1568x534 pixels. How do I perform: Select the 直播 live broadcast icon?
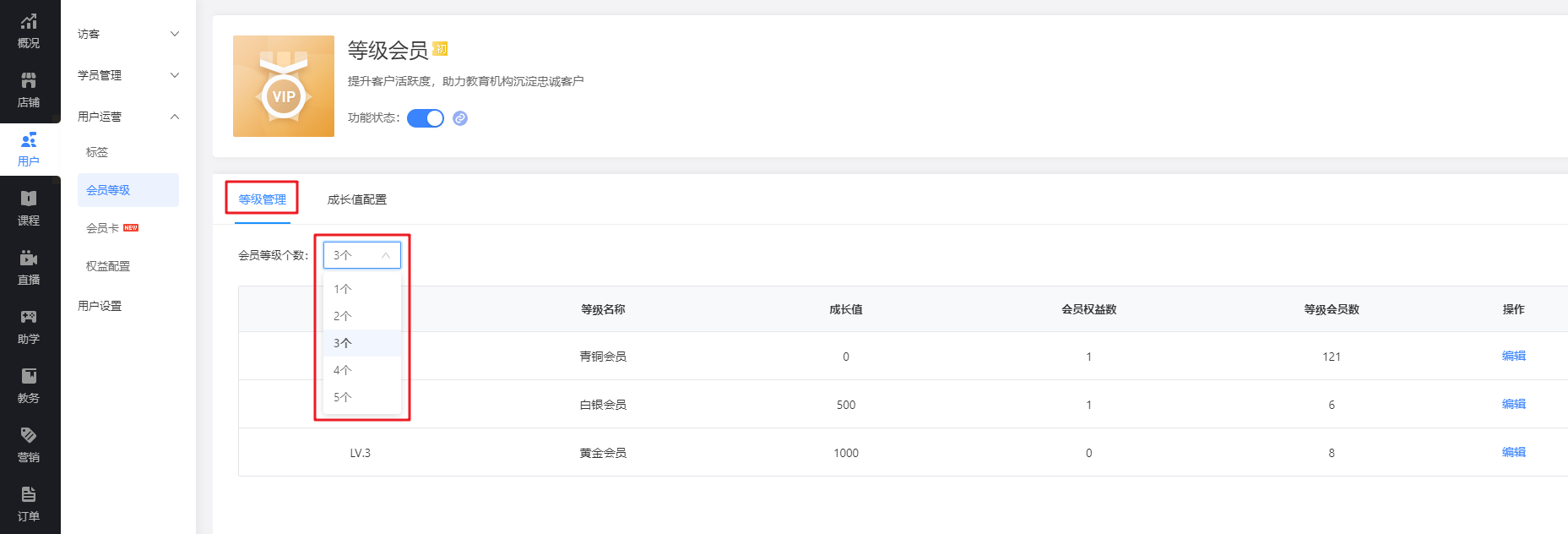pyautogui.click(x=29, y=267)
